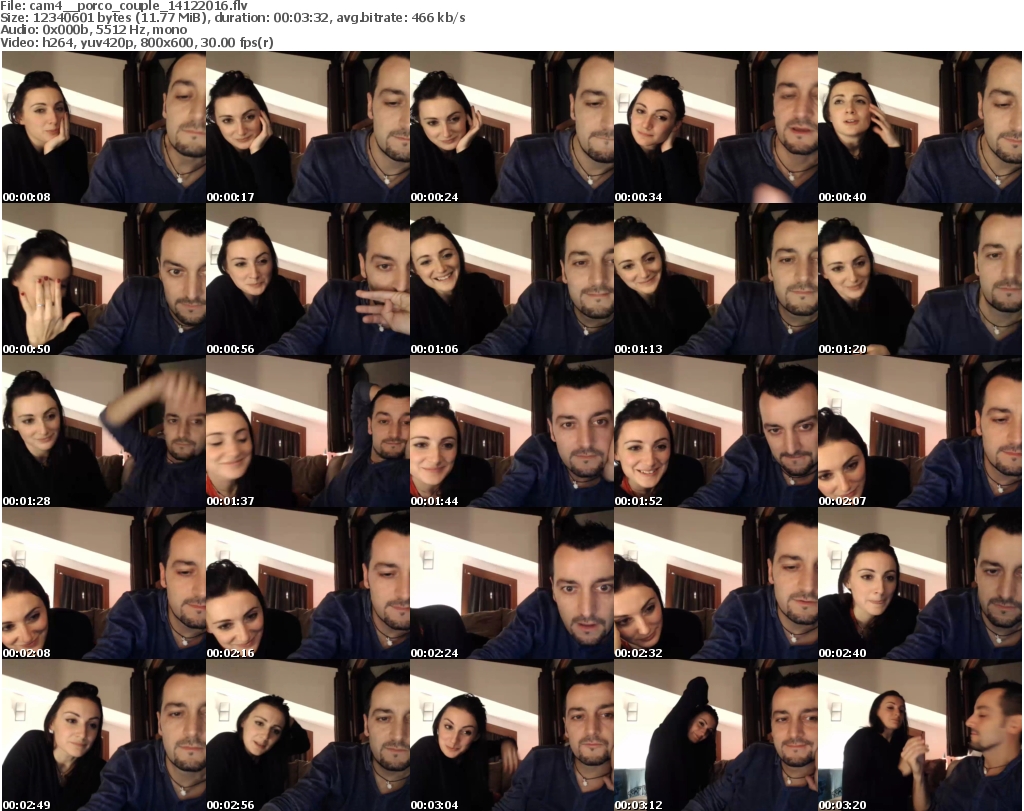Select the thumbnail timestamped 00:01:52

716,432
